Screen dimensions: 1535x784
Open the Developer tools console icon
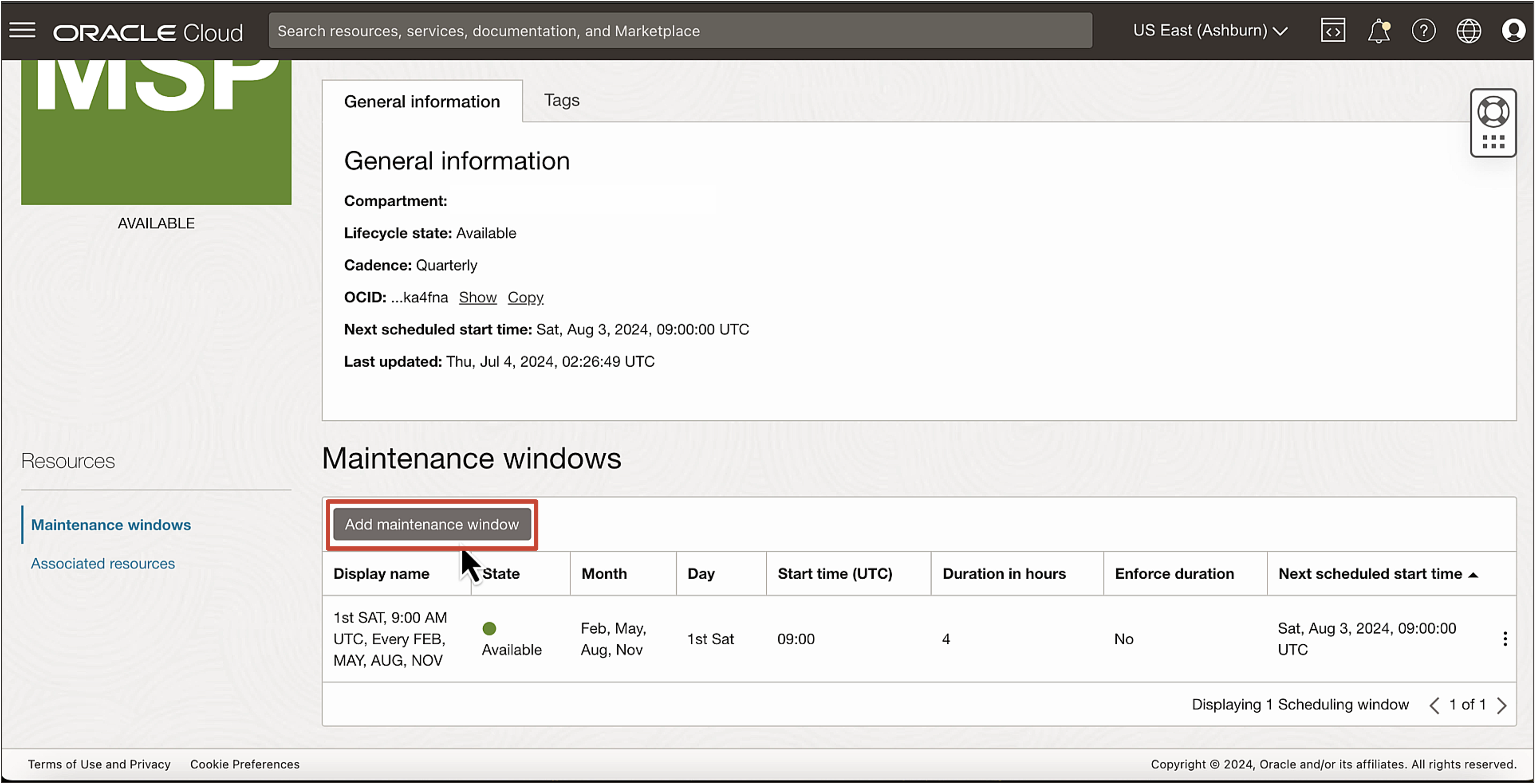(x=1333, y=30)
